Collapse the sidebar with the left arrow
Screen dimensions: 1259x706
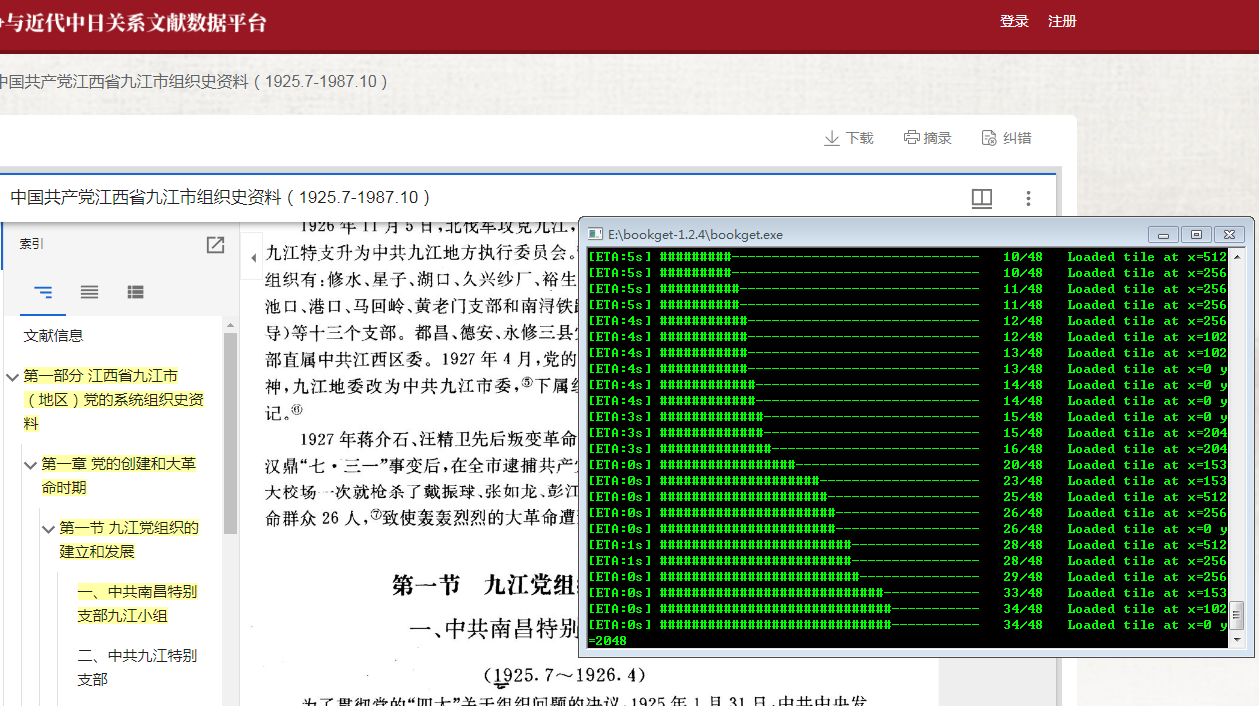coord(252,257)
